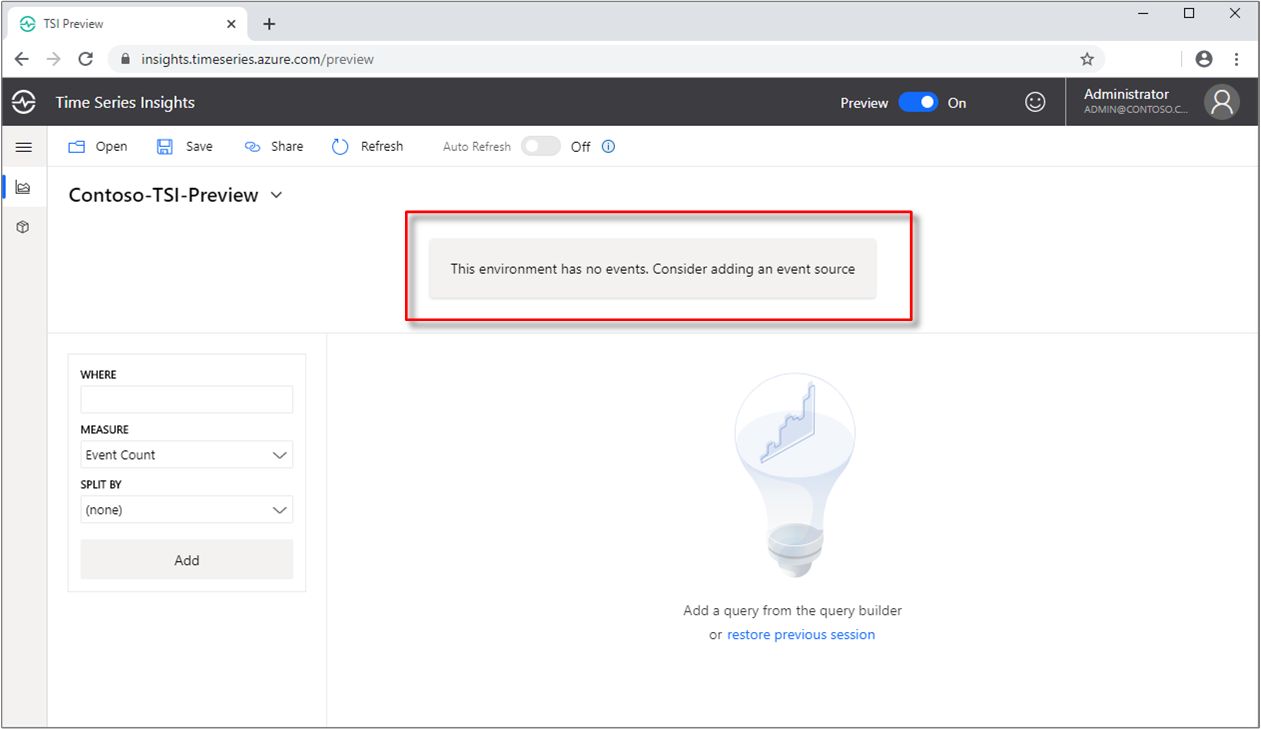Screen dimensions: 1261x729
Task: Minimize the browser window
Action: coord(1143,13)
